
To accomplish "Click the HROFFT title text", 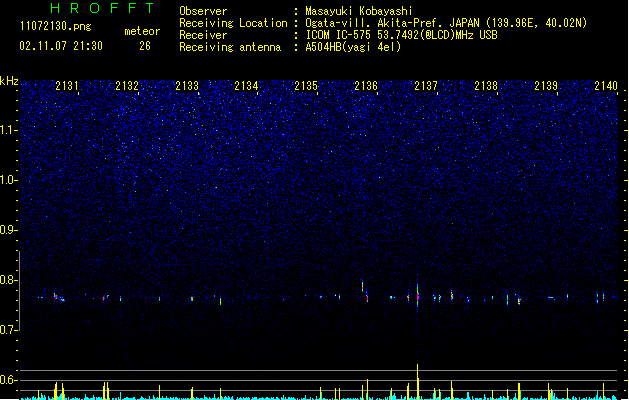I will click(103, 8).
